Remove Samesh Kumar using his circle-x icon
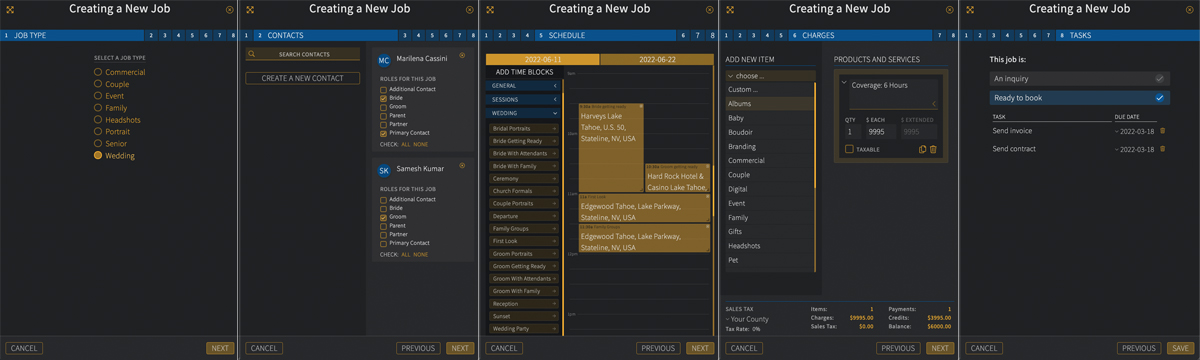Screen dimensions: 1200x360 pos(462,166)
